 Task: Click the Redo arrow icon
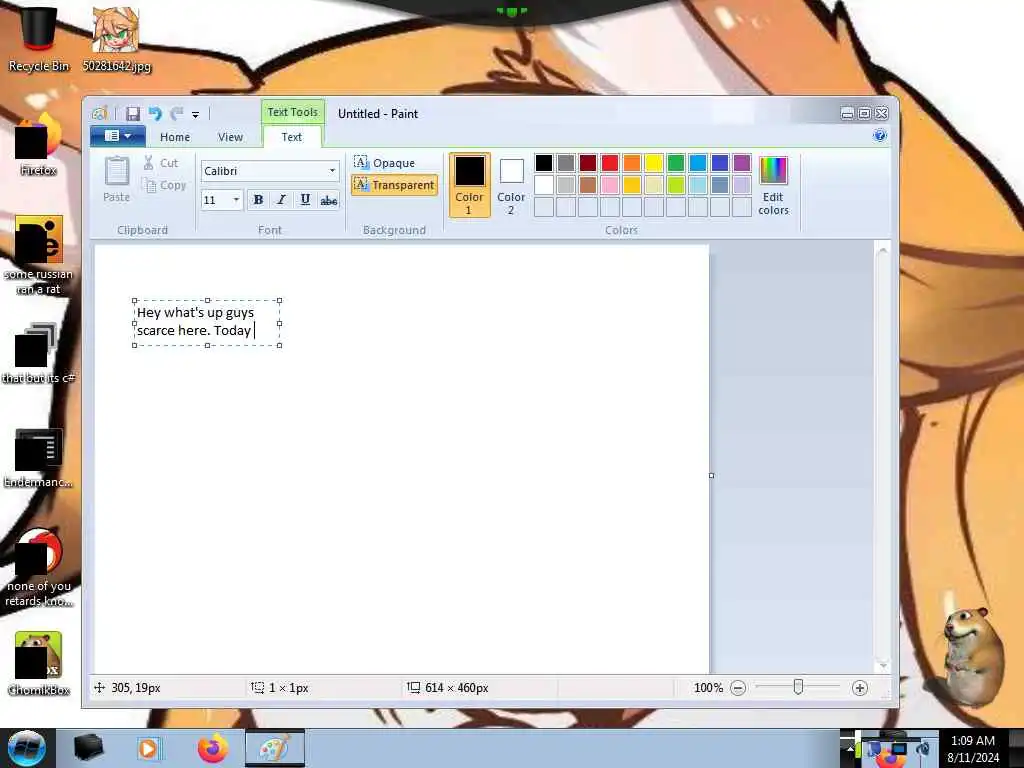click(176, 114)
